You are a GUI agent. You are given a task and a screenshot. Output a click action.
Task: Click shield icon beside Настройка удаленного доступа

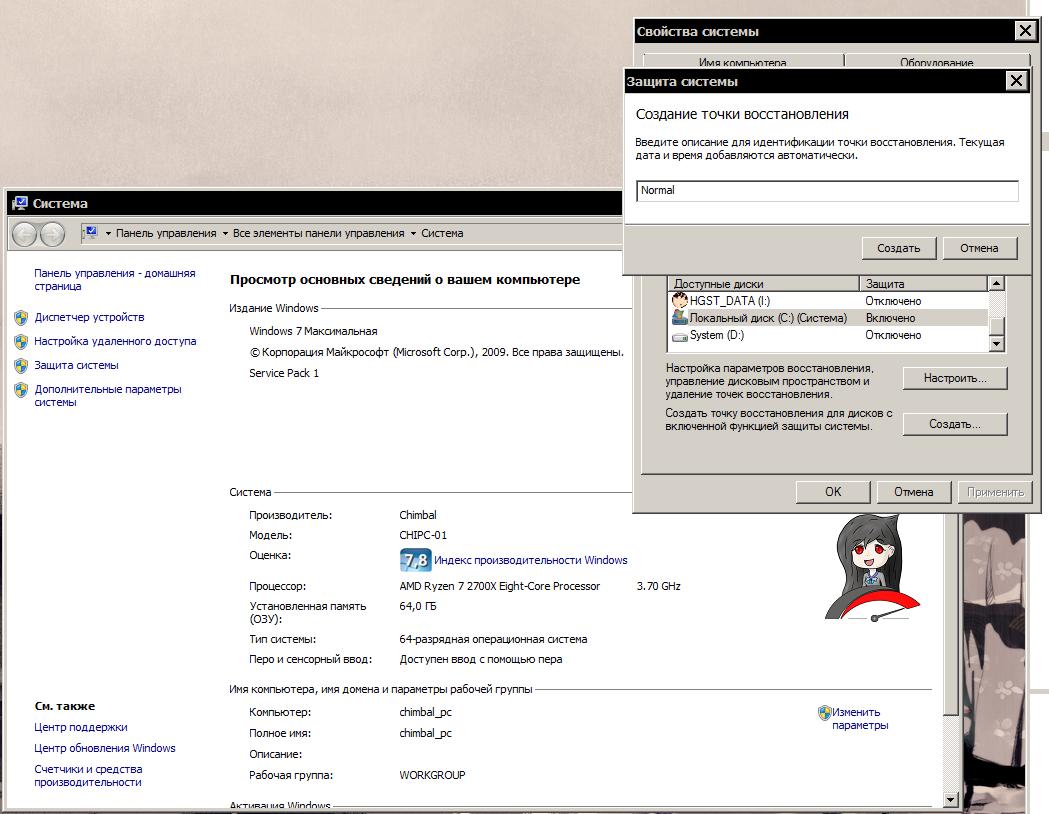(x=21, y=342)
